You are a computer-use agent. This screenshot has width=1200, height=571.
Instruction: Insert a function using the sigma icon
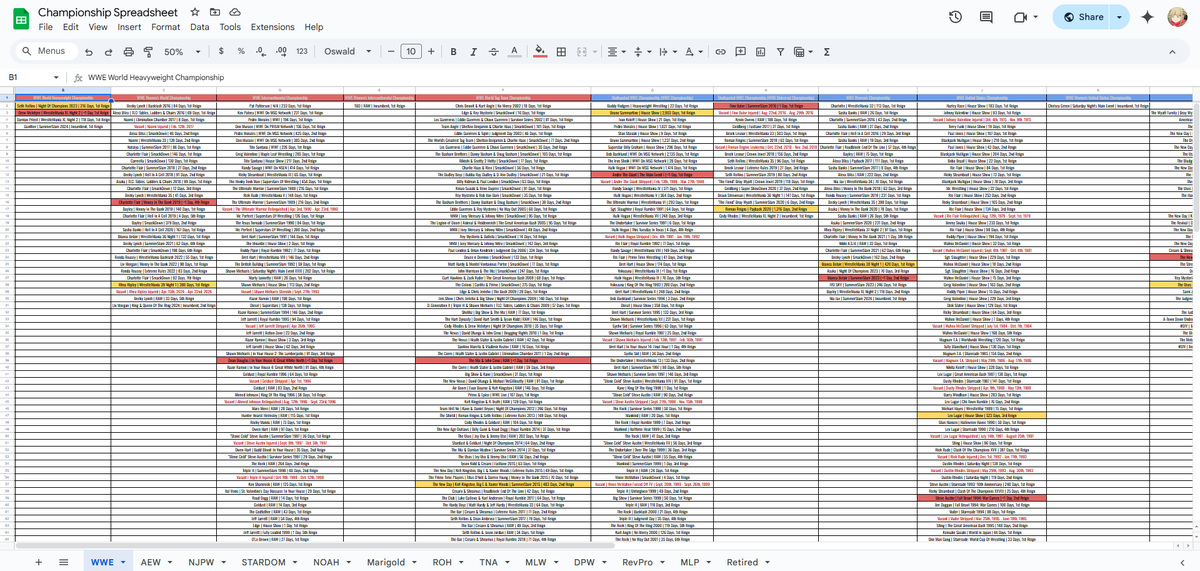pyautogui.click(x=827, y=52)
